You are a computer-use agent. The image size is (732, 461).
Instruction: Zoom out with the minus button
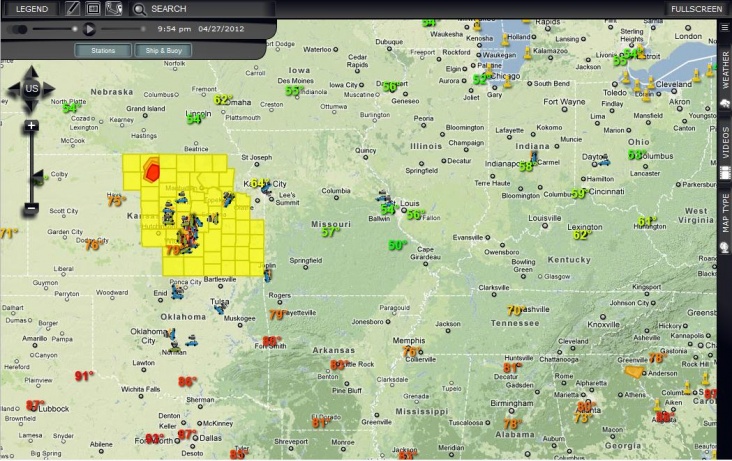(31, 208)
